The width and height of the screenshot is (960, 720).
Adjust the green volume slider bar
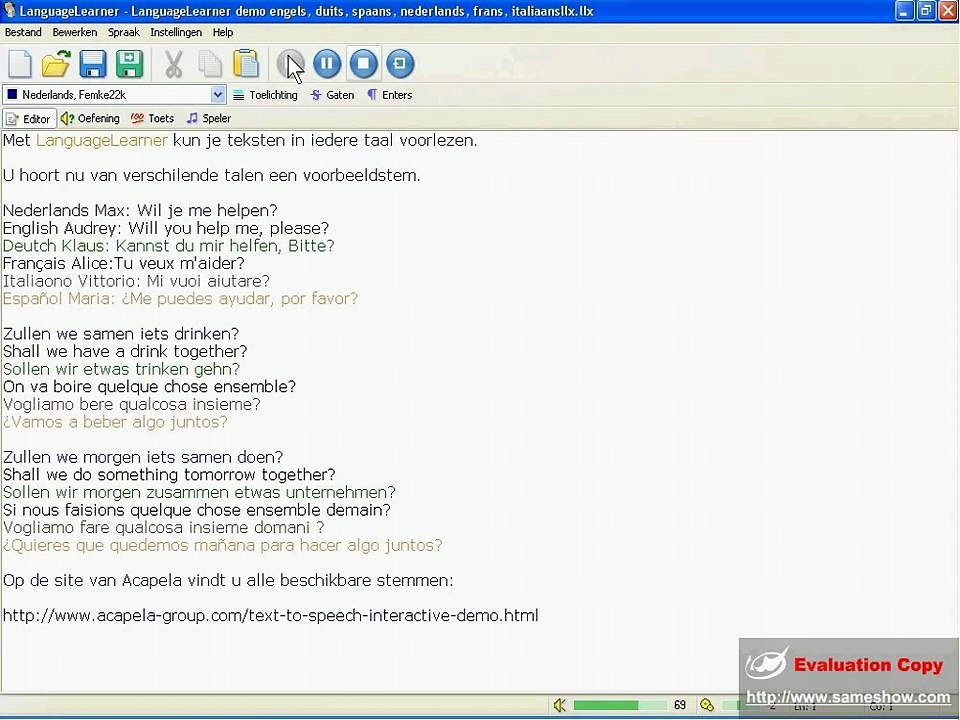tap(620, 705)
